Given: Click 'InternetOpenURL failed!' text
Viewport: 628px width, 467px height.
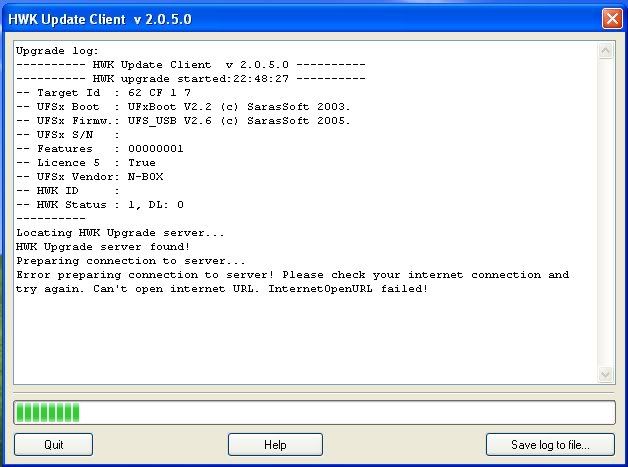Looking at the screenshot, I should 348,289.
